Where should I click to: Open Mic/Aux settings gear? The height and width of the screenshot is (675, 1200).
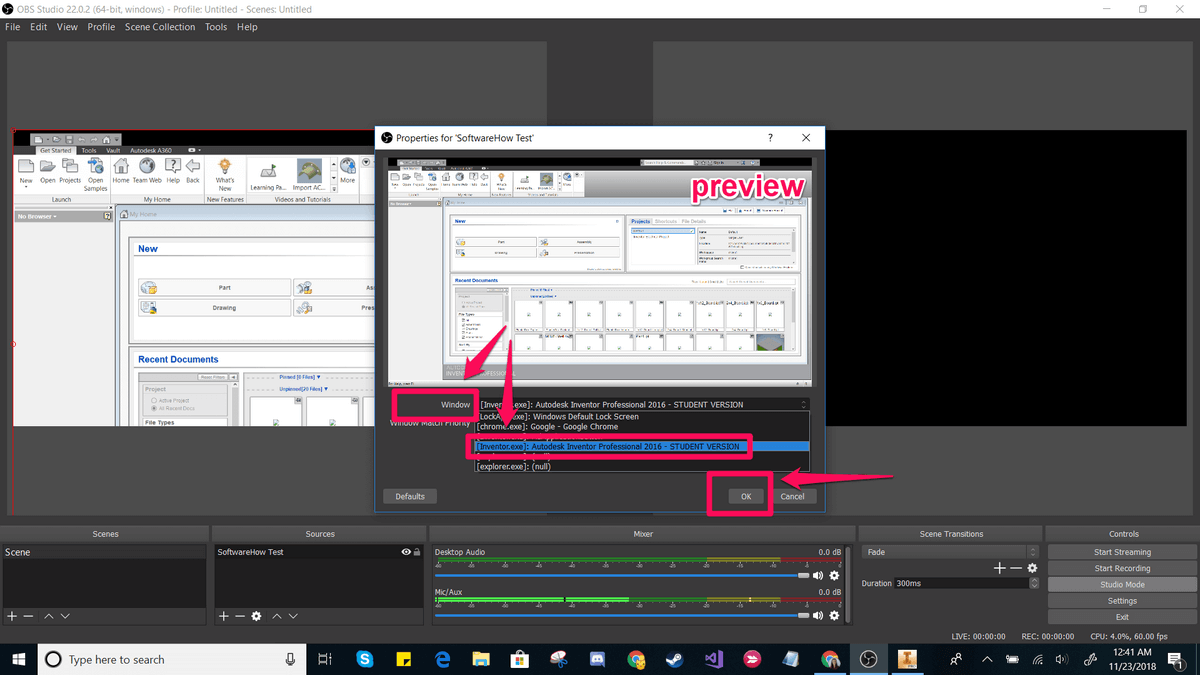click(834, 615)
